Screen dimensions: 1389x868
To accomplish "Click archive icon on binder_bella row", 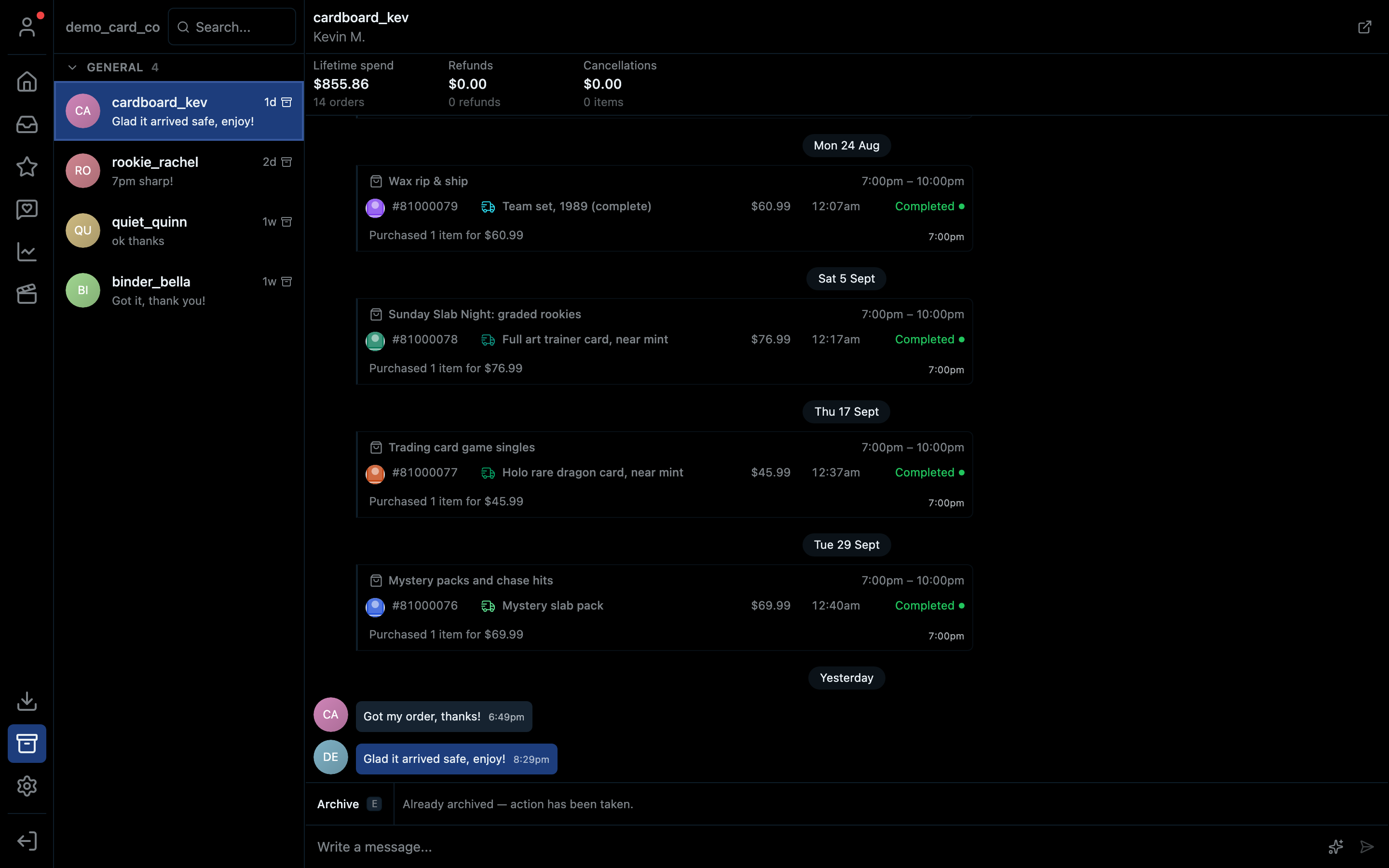I will 286,281.
